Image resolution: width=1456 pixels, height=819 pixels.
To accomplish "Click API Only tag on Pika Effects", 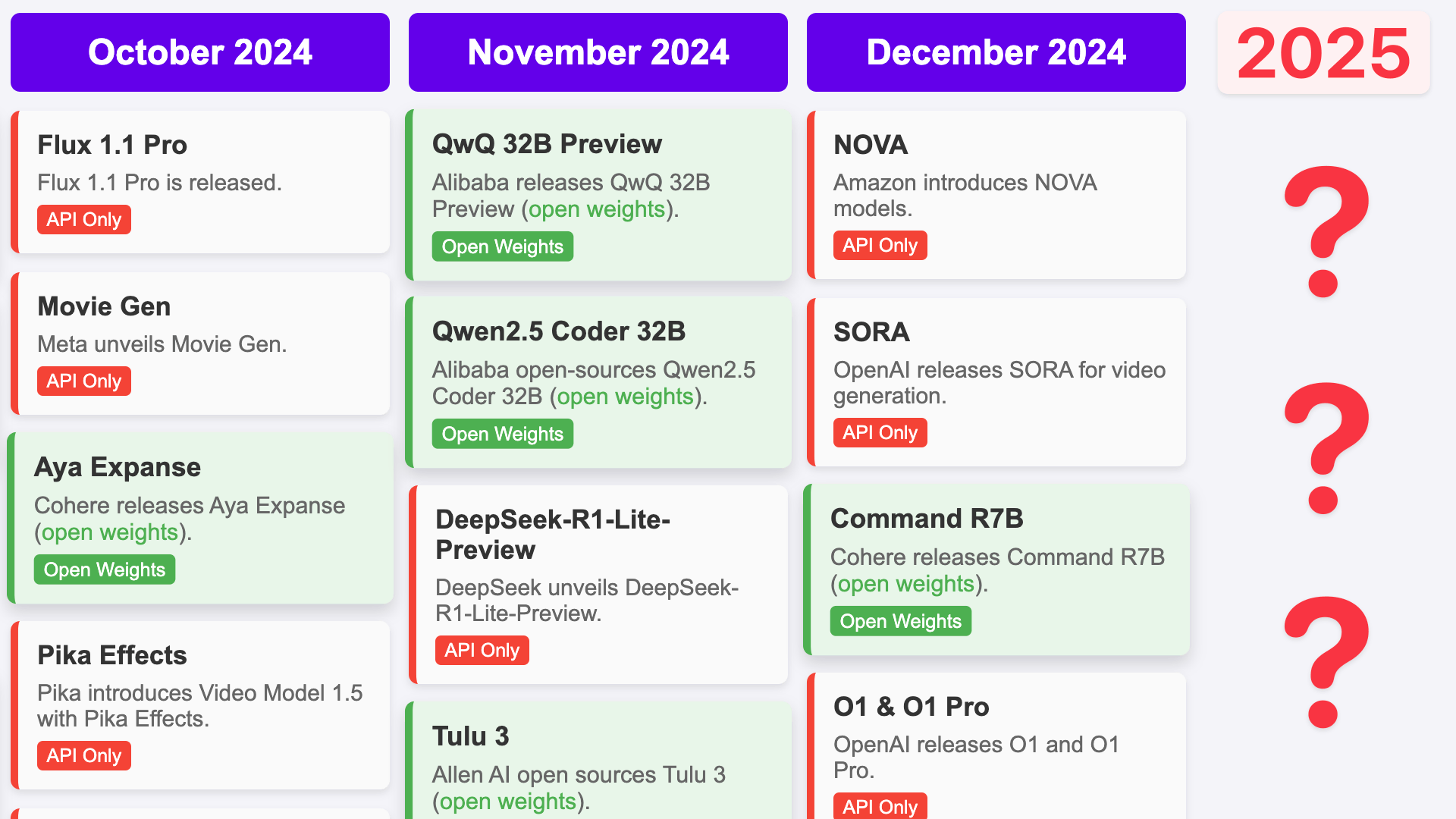I will coord(84,755).
